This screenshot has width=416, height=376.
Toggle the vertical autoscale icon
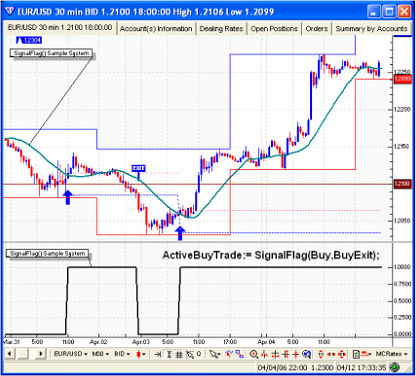169,354
